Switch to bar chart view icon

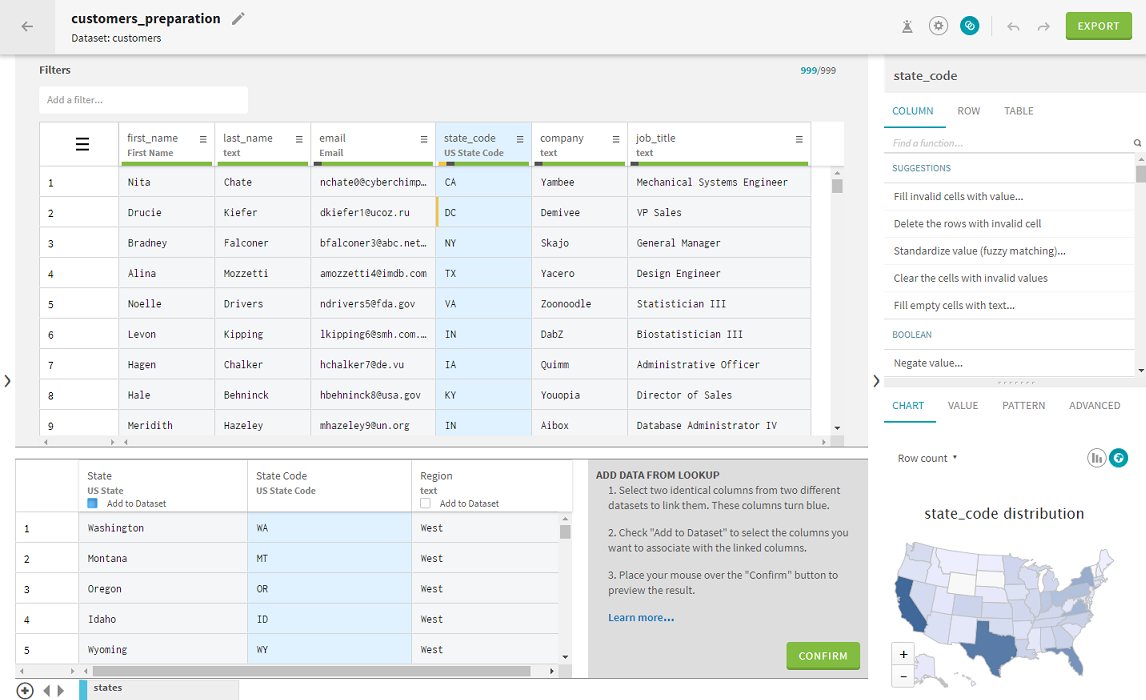1097,457
